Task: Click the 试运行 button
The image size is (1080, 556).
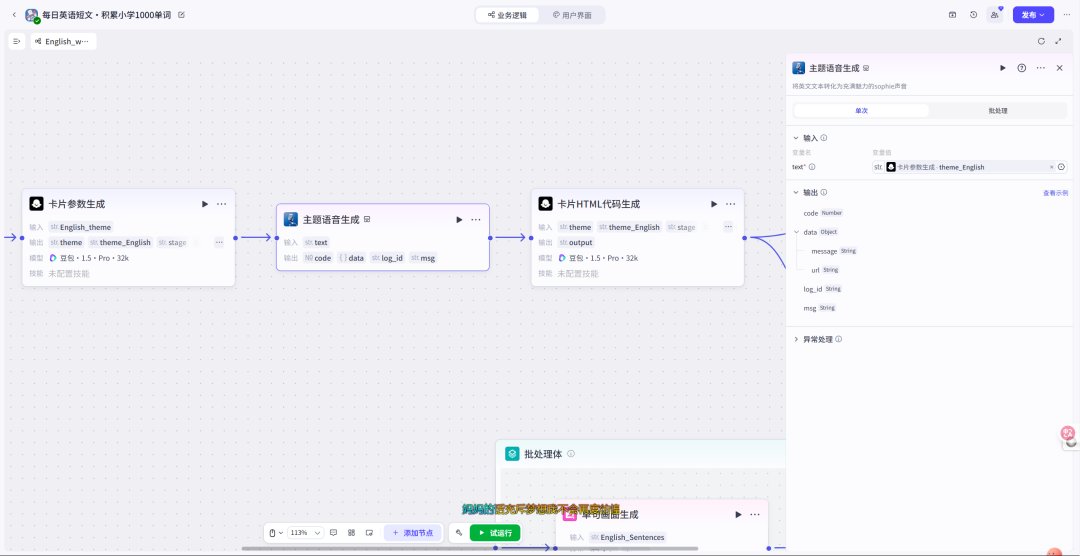Action: pos(495,533)
